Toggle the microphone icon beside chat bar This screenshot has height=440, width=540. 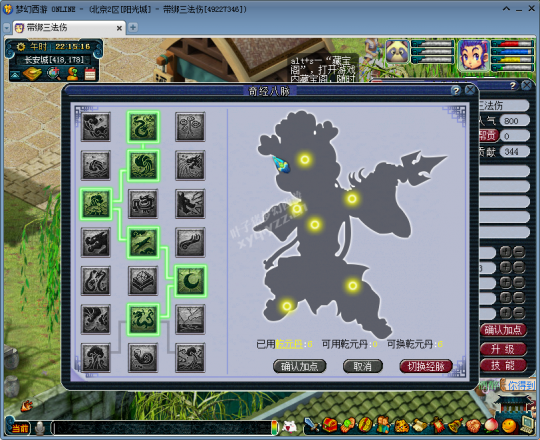(40, 428)
